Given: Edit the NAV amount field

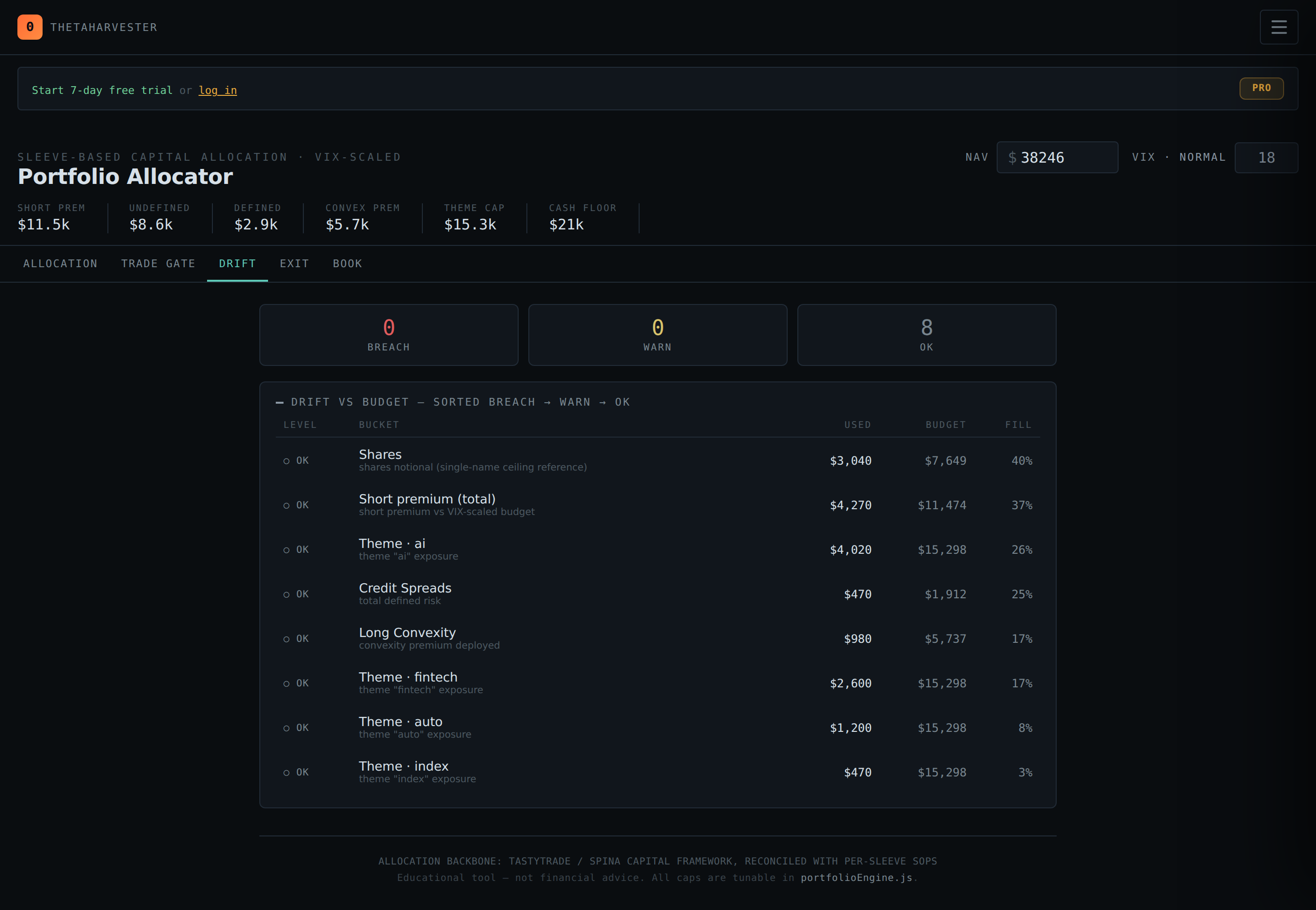Looking at the screenshot, I should [x=1057, y=157].
